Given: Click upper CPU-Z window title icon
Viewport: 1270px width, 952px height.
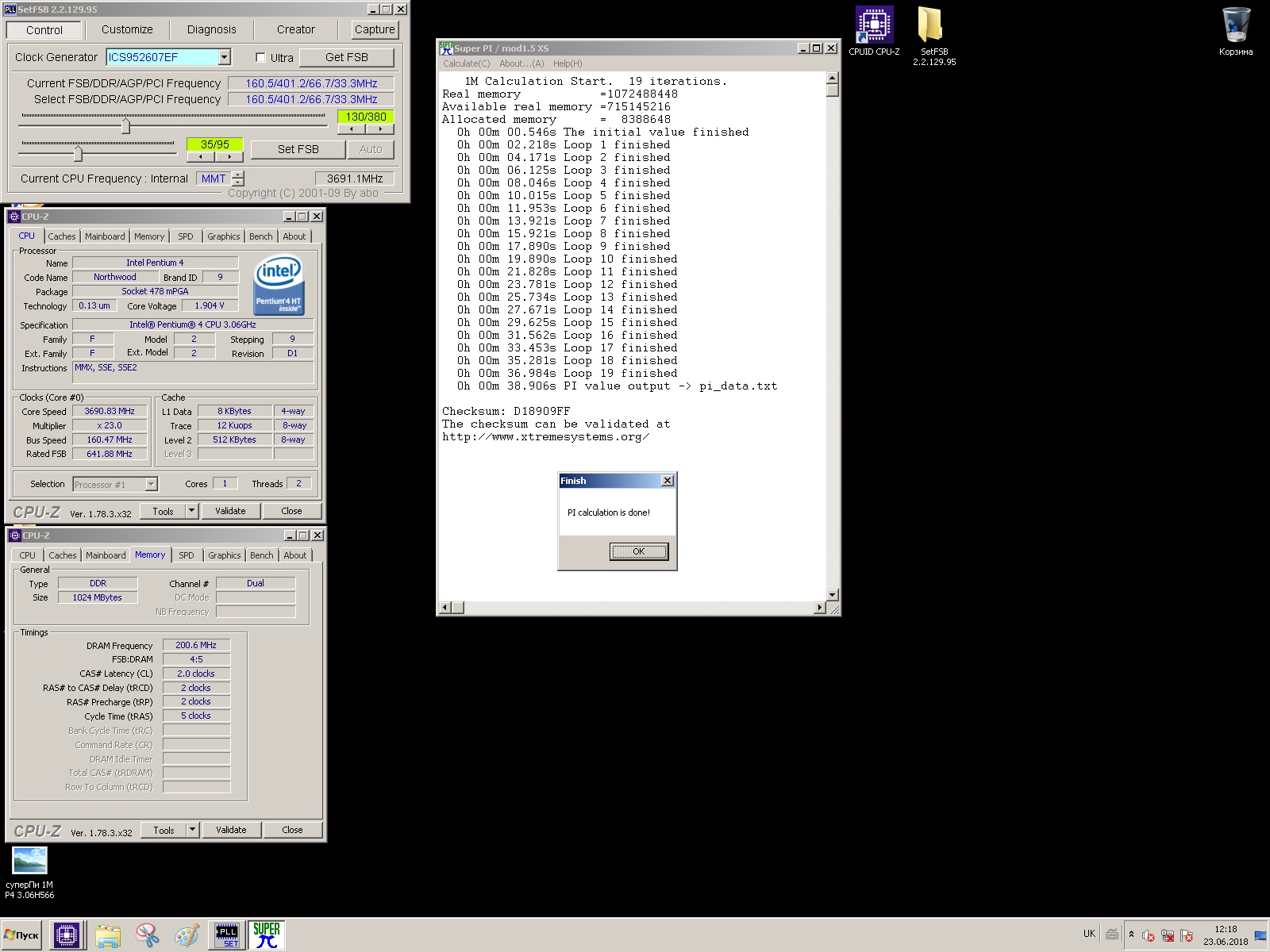Looking at the screenshot, I should click(x=14, y=217).
